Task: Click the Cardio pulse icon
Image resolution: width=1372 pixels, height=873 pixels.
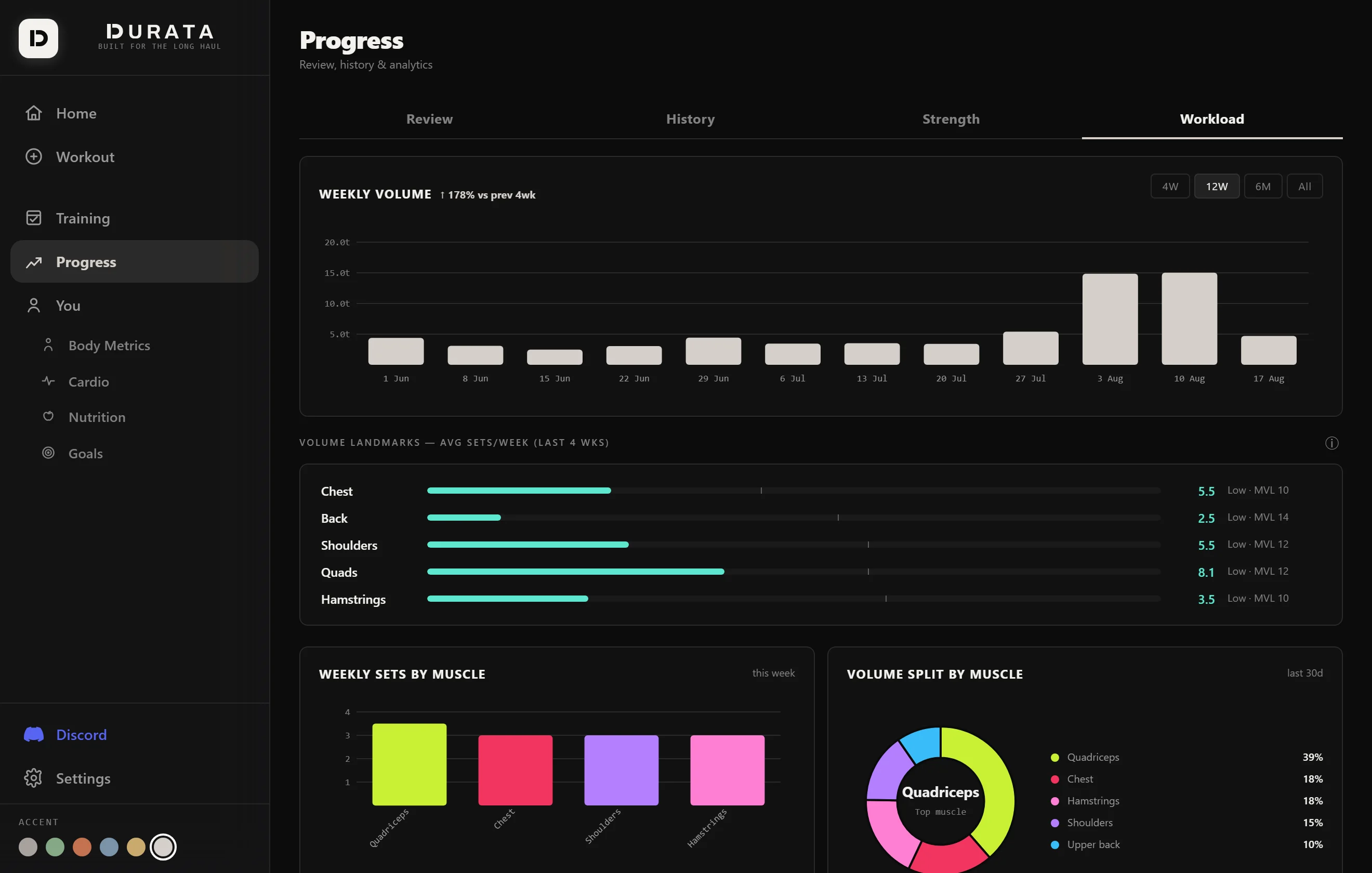Action: pyautogui.click(x=48, y=381)
